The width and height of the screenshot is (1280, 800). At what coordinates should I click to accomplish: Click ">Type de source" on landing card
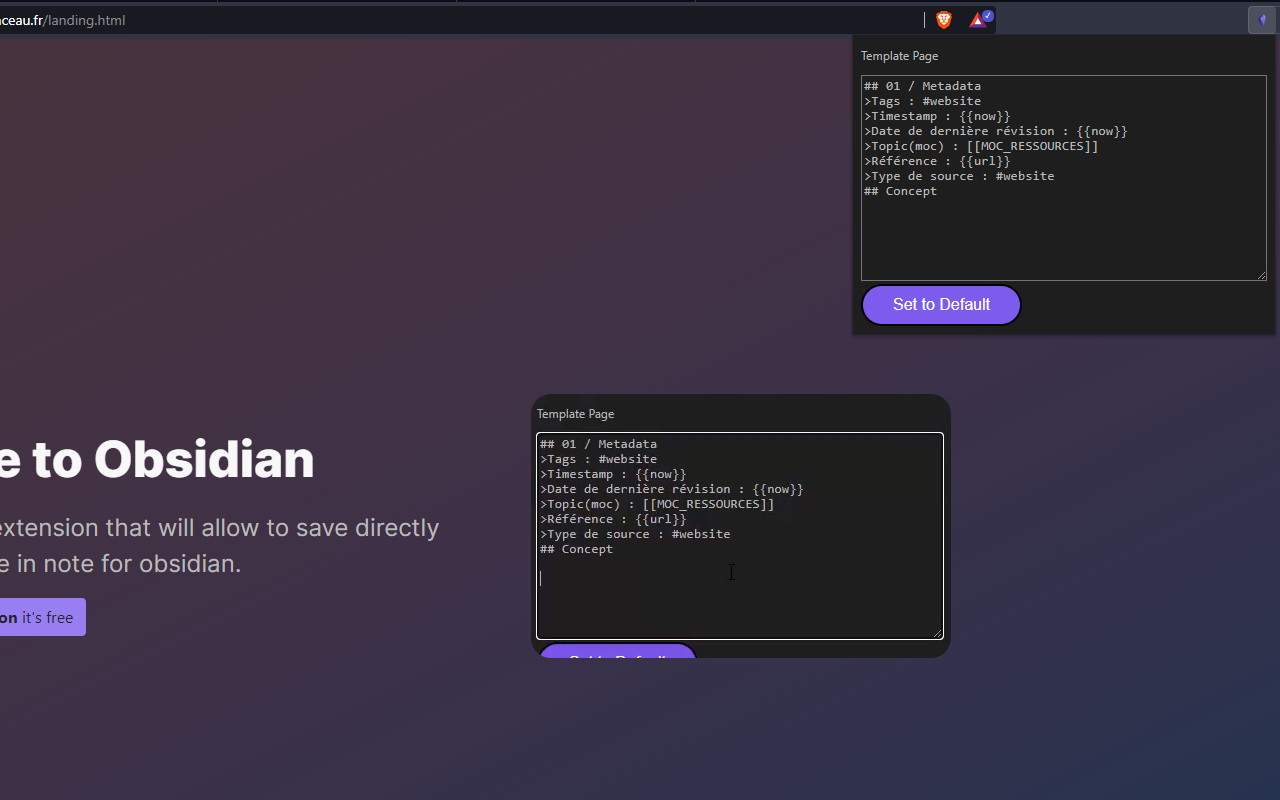(x=635, y=534)
